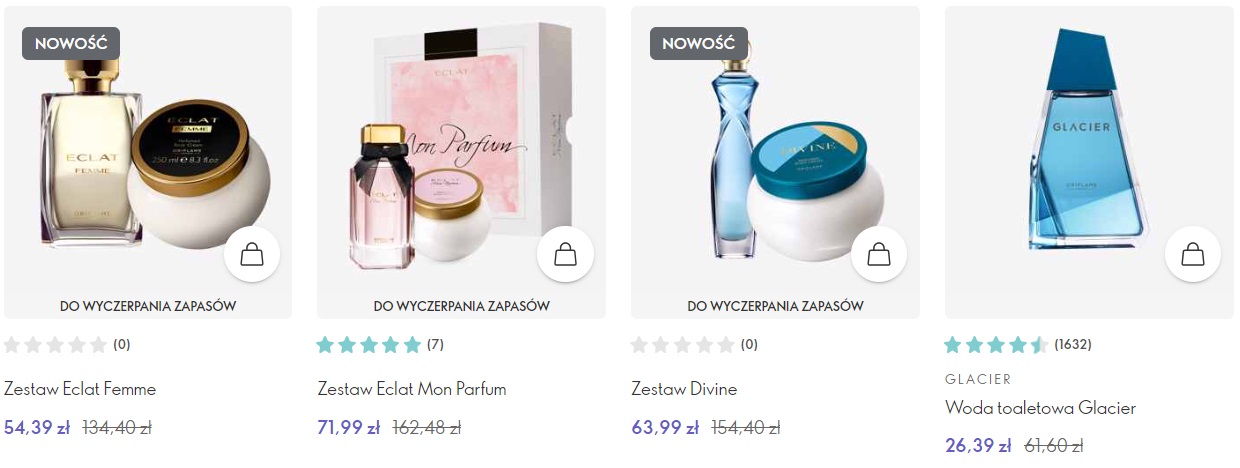This screenshot has width=1240, height=468.
Task: Open the Zestaw Eclat Mon Parfum title link
Action: (x=412, y=389)
